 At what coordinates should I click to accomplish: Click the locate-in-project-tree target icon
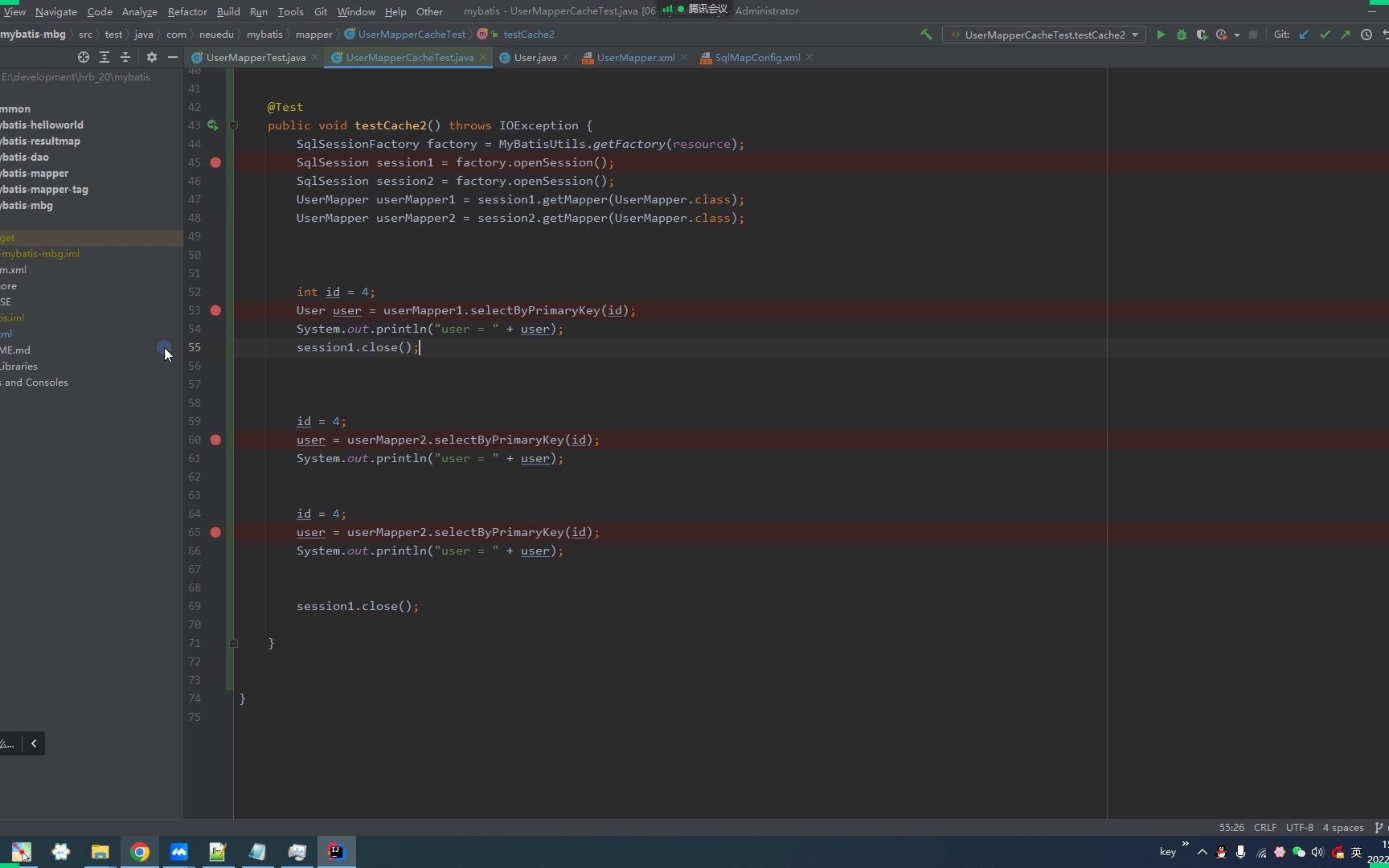(83, 57)
